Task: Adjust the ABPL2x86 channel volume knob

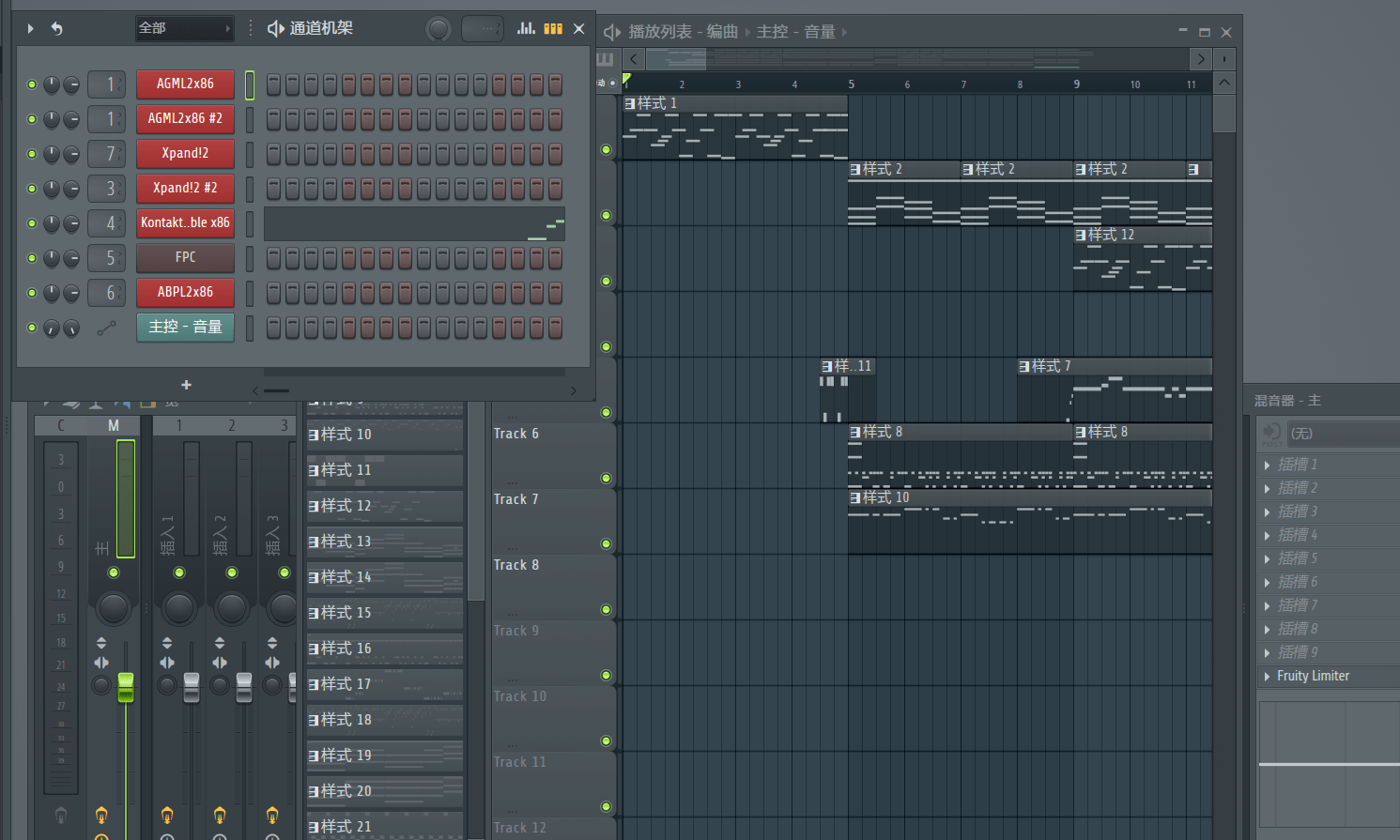Action: tap(70, 293)
